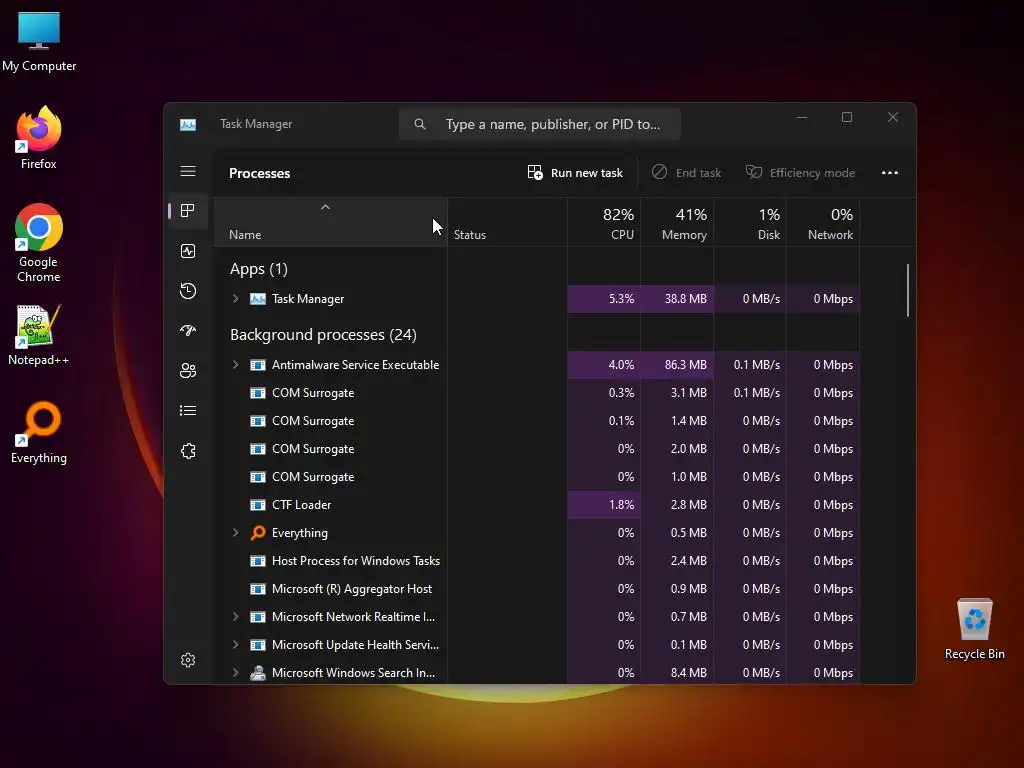Screen dimensions: 1024x768
Task: Click Antimalware's 86.3 MB memory cell
Action: pyautogui.click(x=677, y=365)
